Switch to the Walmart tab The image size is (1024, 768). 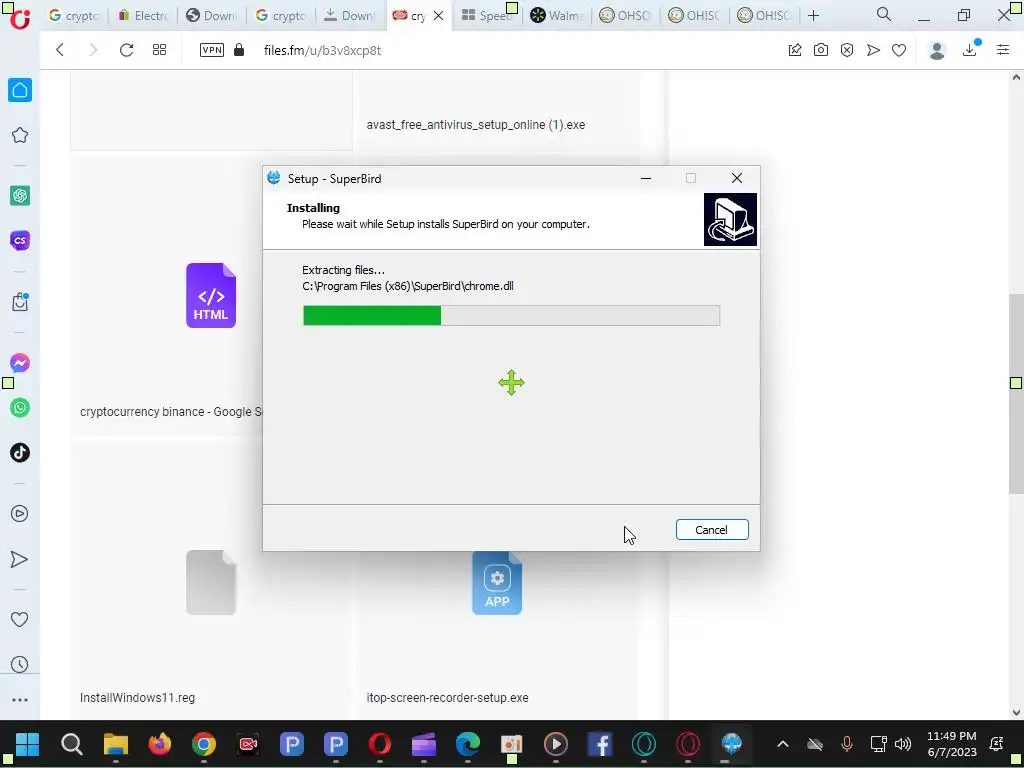[x=556, y=16]
